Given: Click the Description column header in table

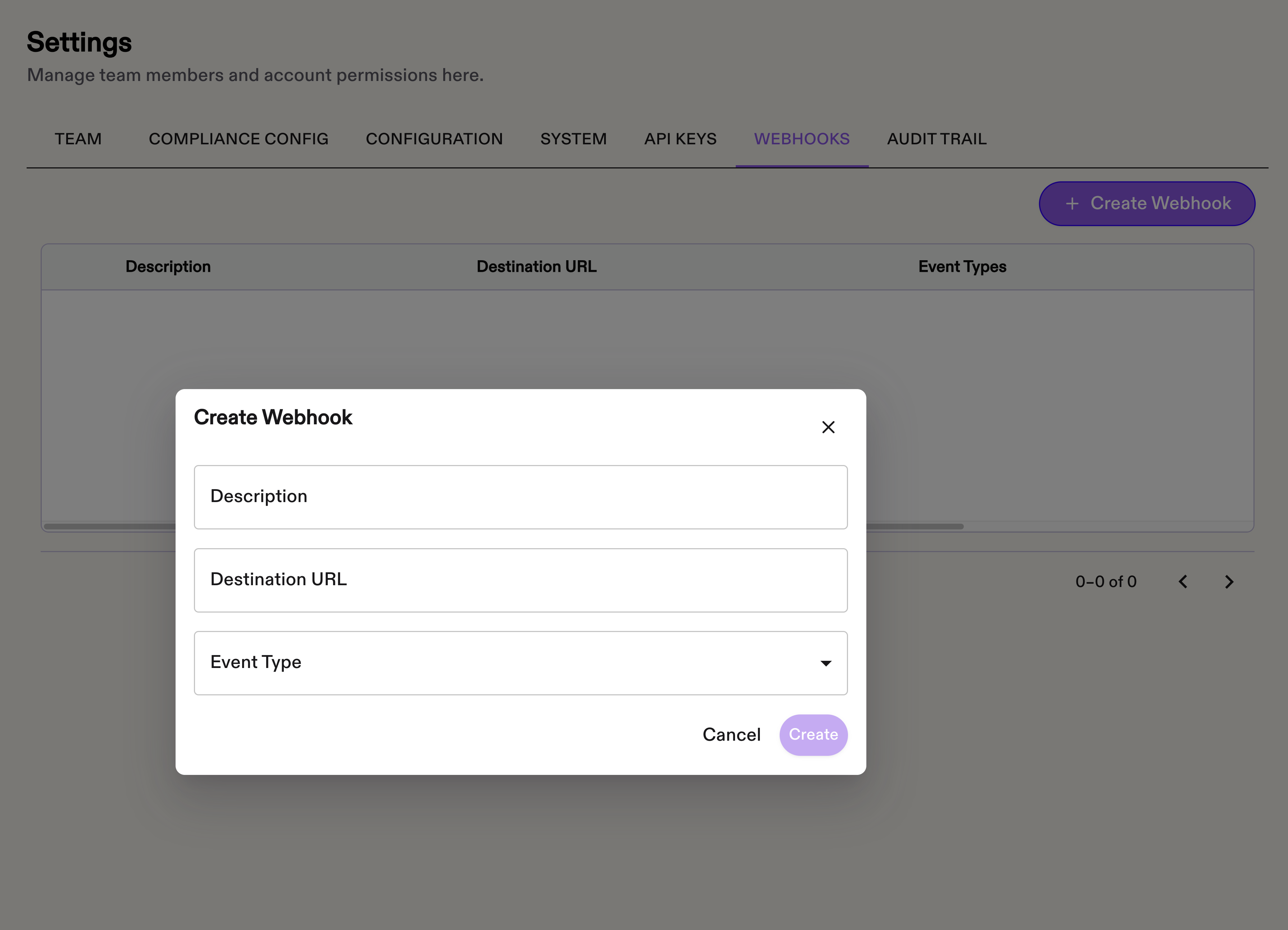Looking at the screenshot, I should pos(168,267).
